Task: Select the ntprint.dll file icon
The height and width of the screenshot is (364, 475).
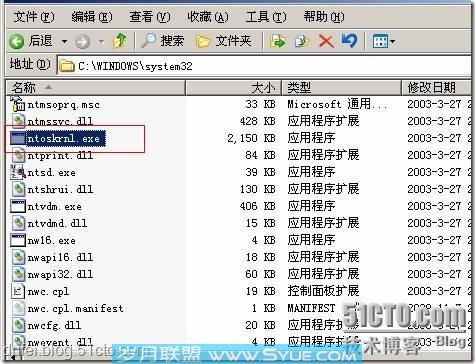Action: [x=18, y=155]
